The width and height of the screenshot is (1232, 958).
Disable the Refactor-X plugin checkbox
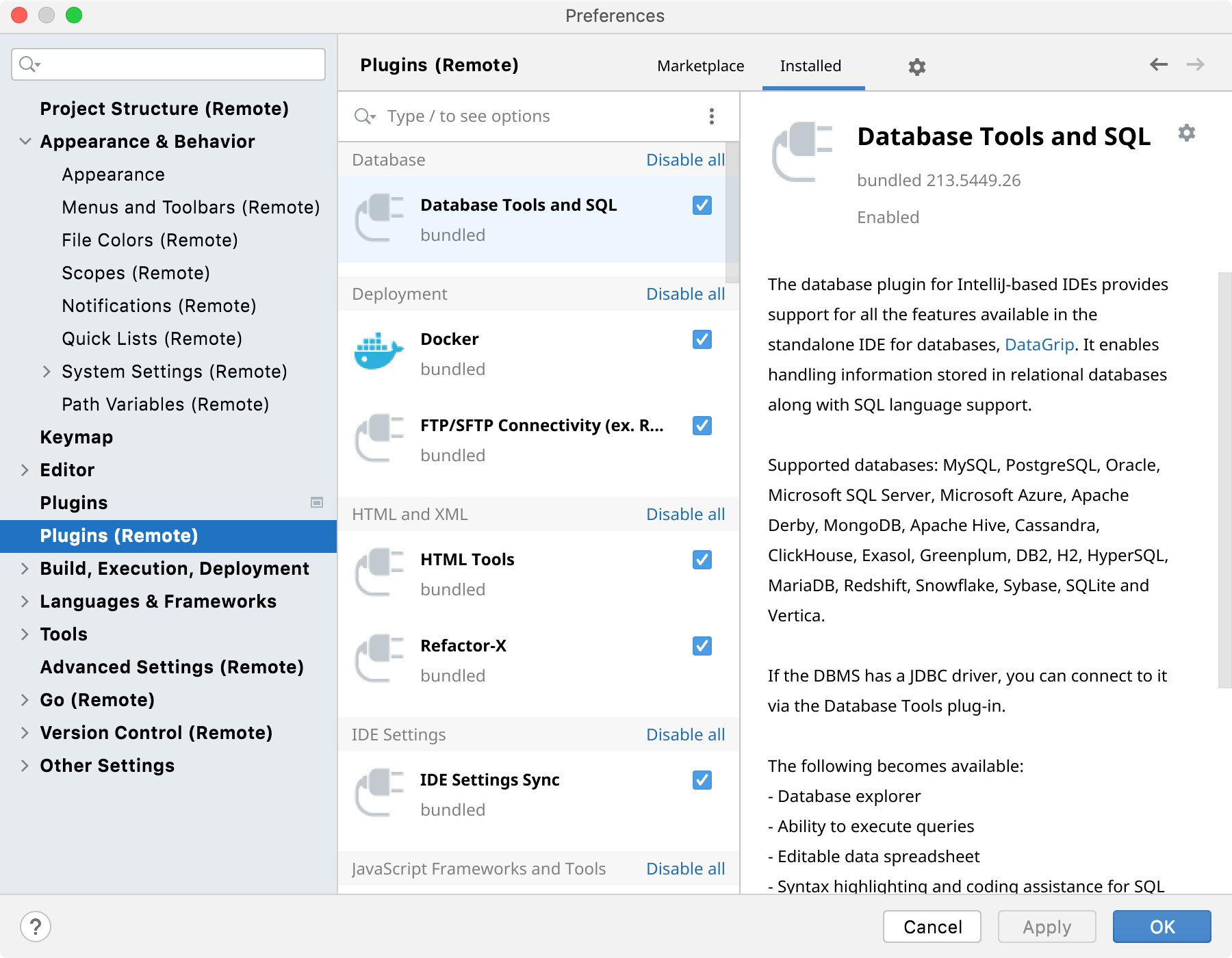pos(702,646)
